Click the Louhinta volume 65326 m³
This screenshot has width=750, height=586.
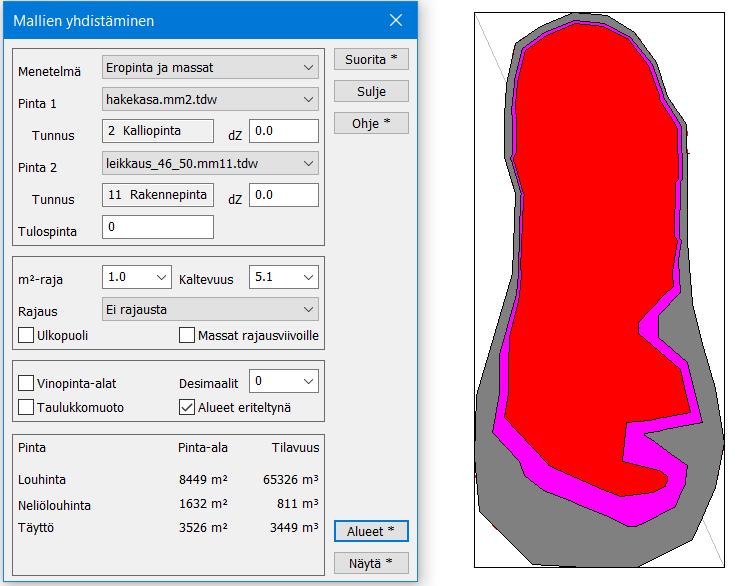(290, 479)
